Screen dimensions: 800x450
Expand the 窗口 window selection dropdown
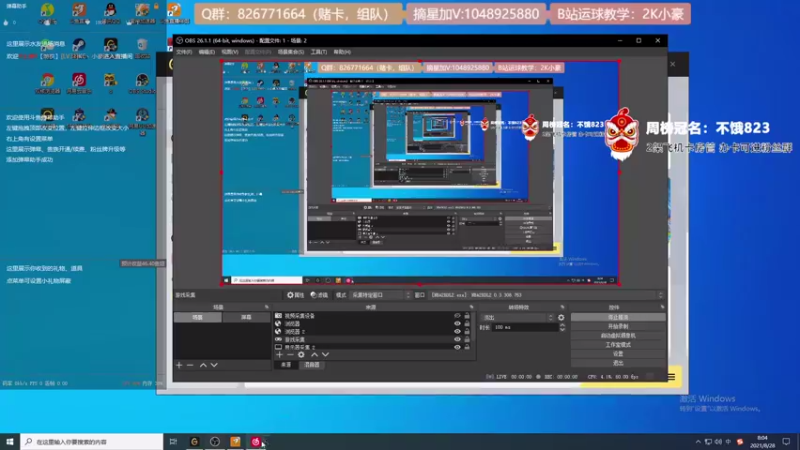pyautogui.click(x=546, y=295)
